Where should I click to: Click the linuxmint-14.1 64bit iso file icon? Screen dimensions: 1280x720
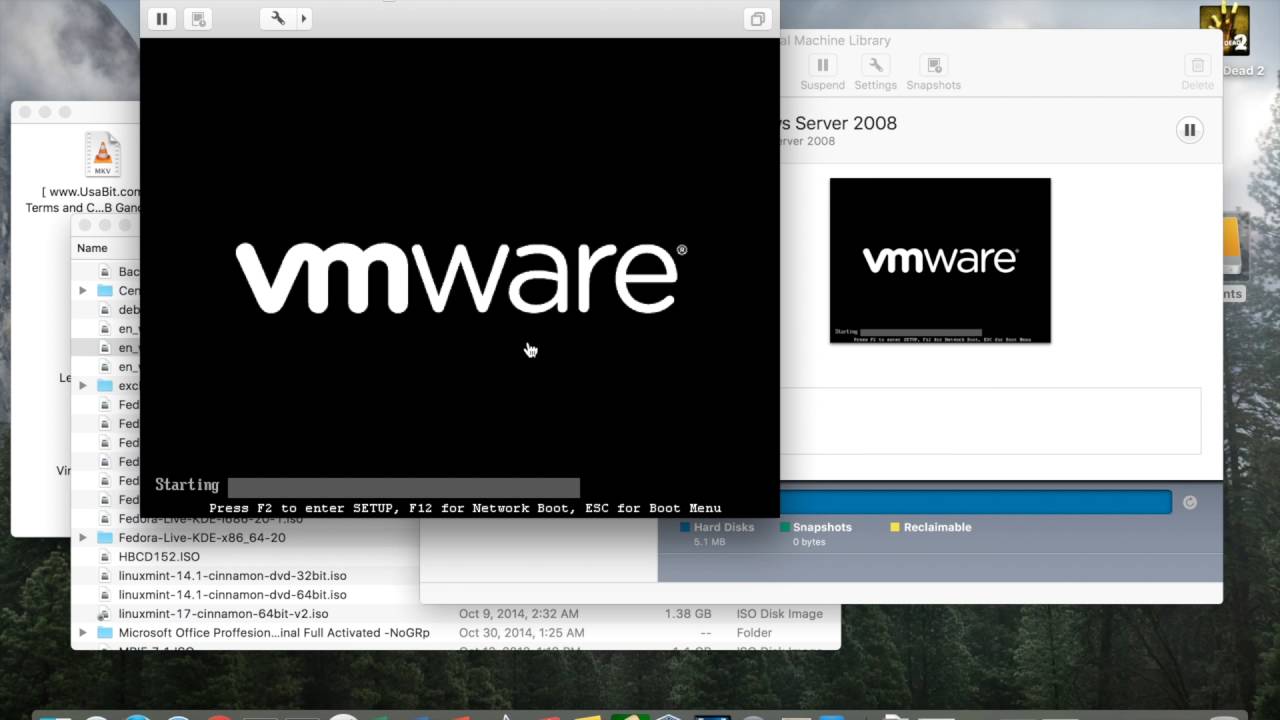click(x=104, y=595)
